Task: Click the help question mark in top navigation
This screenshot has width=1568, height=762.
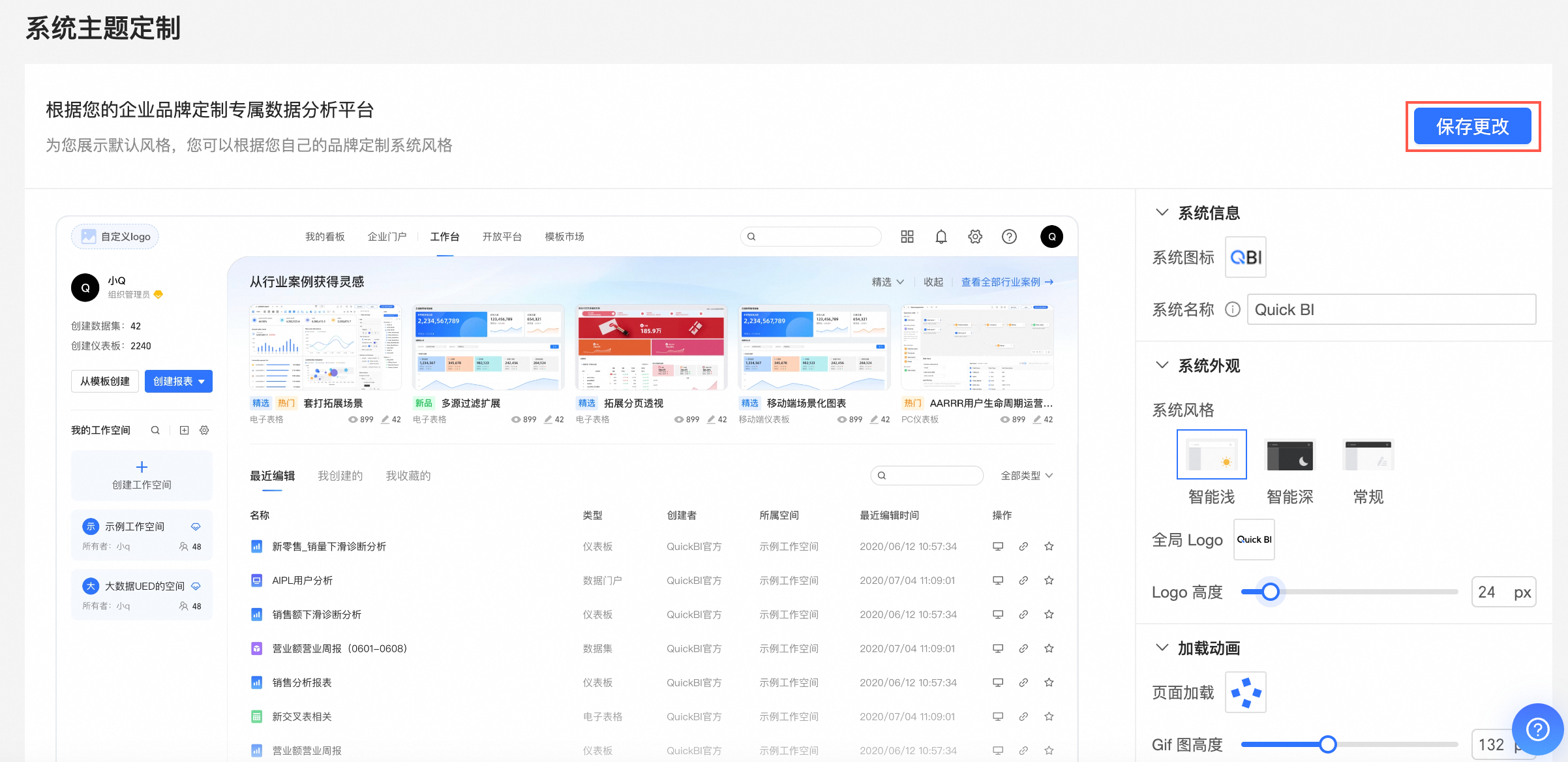Action: pos(1009,237)
